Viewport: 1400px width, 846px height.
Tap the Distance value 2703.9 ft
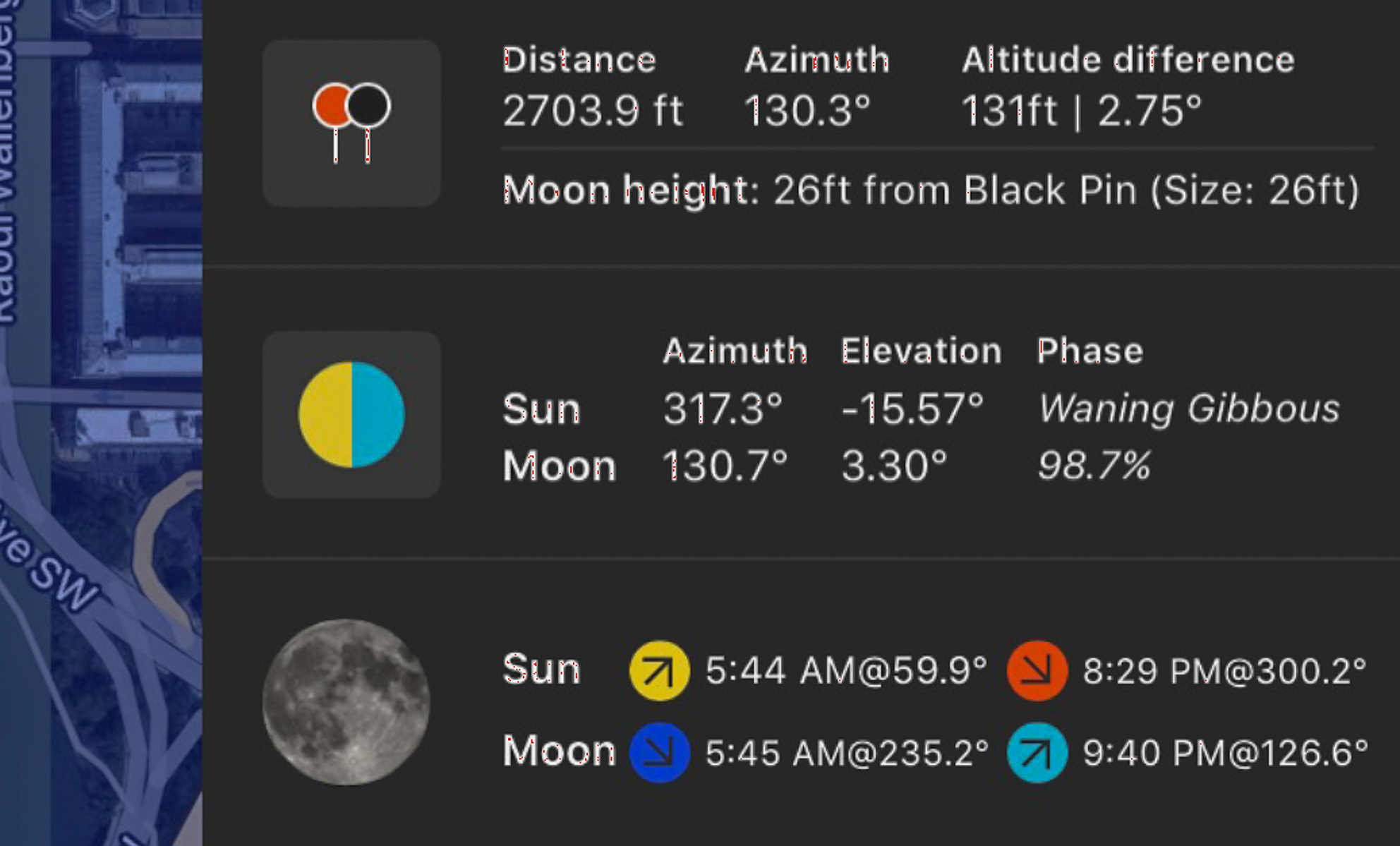593,111
